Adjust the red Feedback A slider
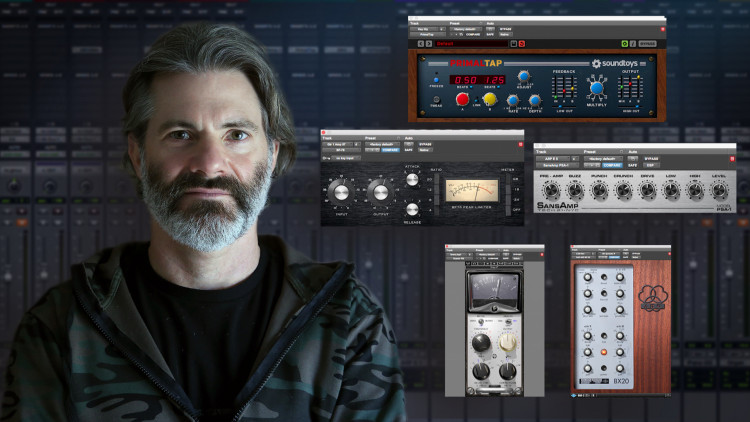The height and width of the screenshot is (422, 750). click(x=564, y=89)
